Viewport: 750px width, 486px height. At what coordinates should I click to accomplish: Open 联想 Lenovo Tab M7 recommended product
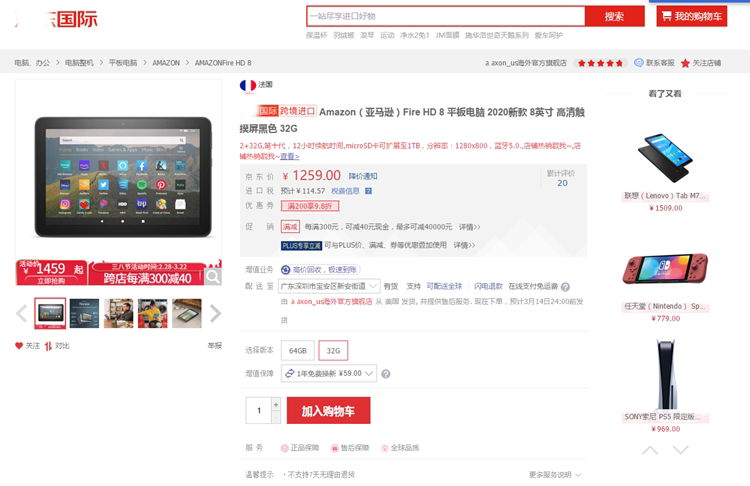(665, 170)
